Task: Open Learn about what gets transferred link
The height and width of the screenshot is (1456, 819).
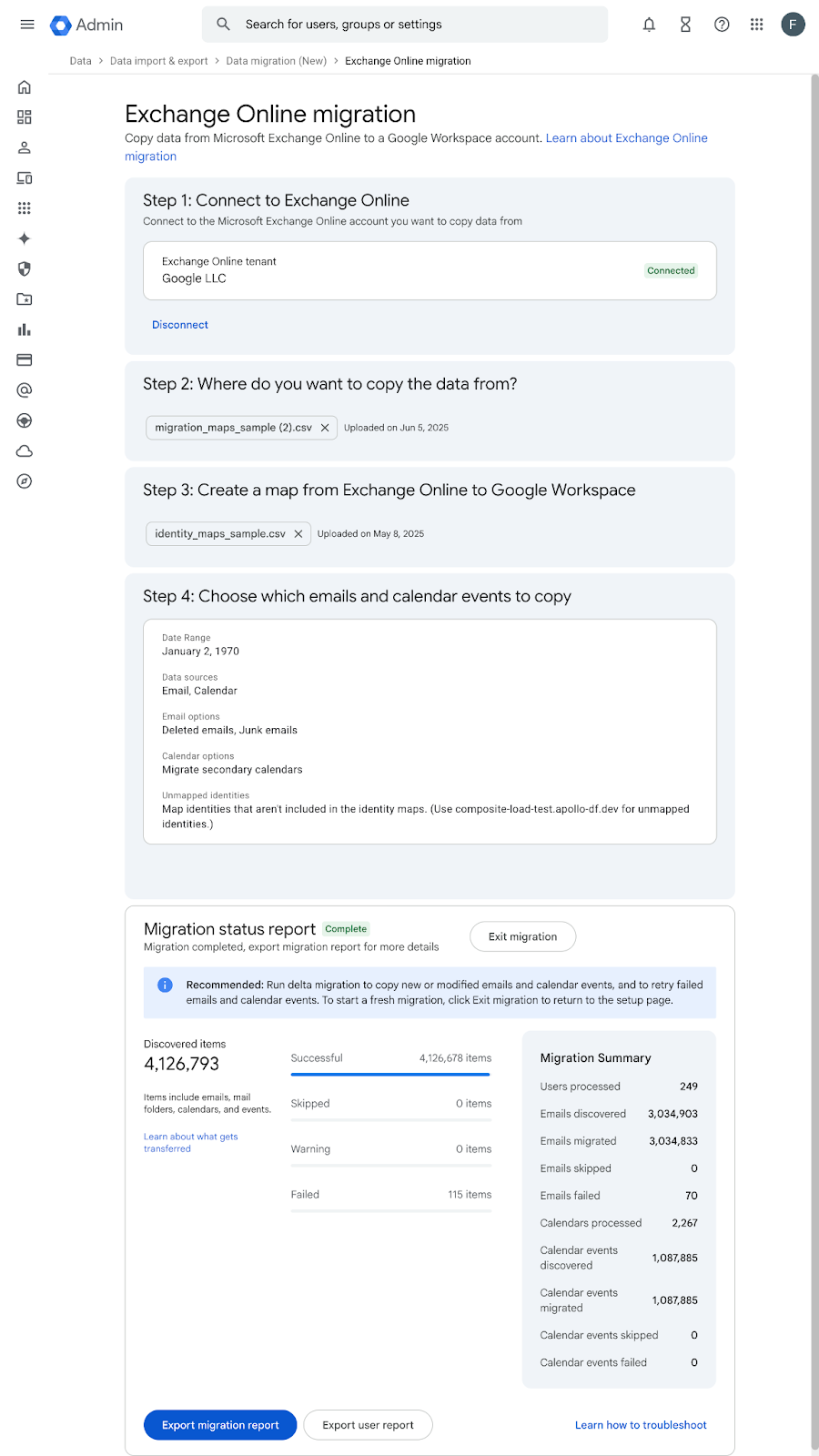Action: coord(190,1143)
